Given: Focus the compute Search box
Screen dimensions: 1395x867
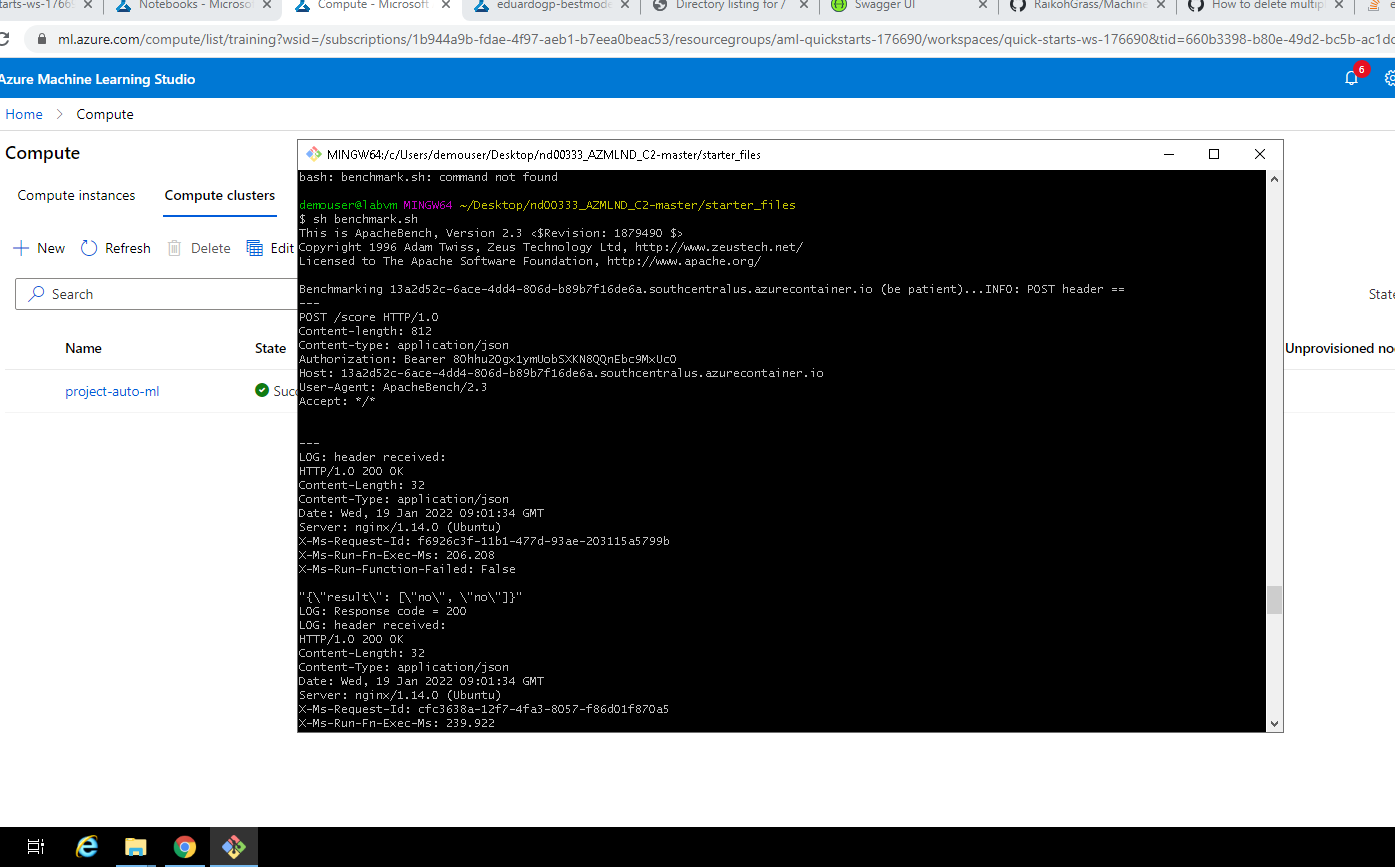Looking at the screenshot, I should [156, 294].
